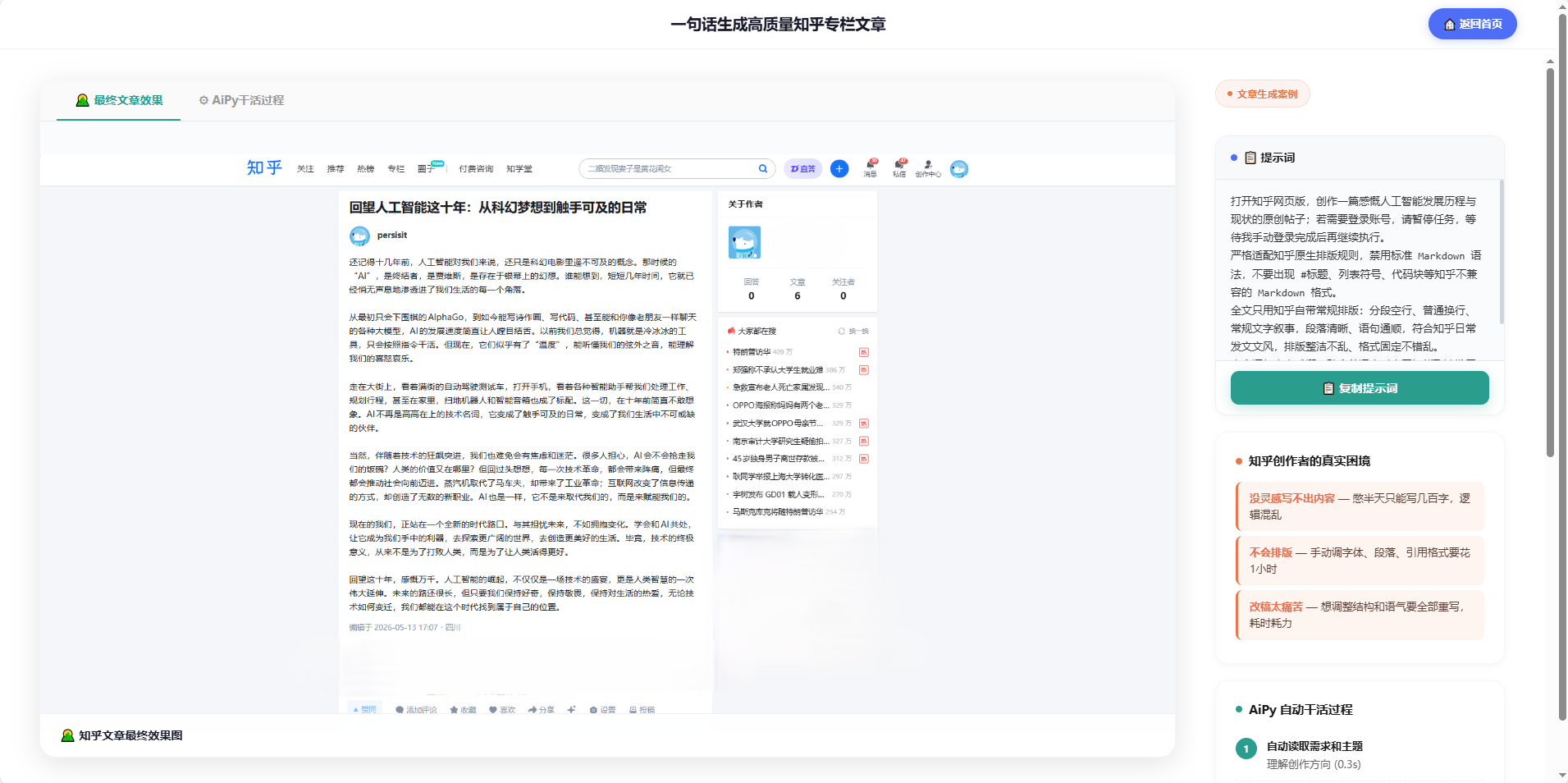The width and height of the screenshot is (1568, 783).
Task: Click the hot badge beside 45岁独身男子
Action: (864, 459)
